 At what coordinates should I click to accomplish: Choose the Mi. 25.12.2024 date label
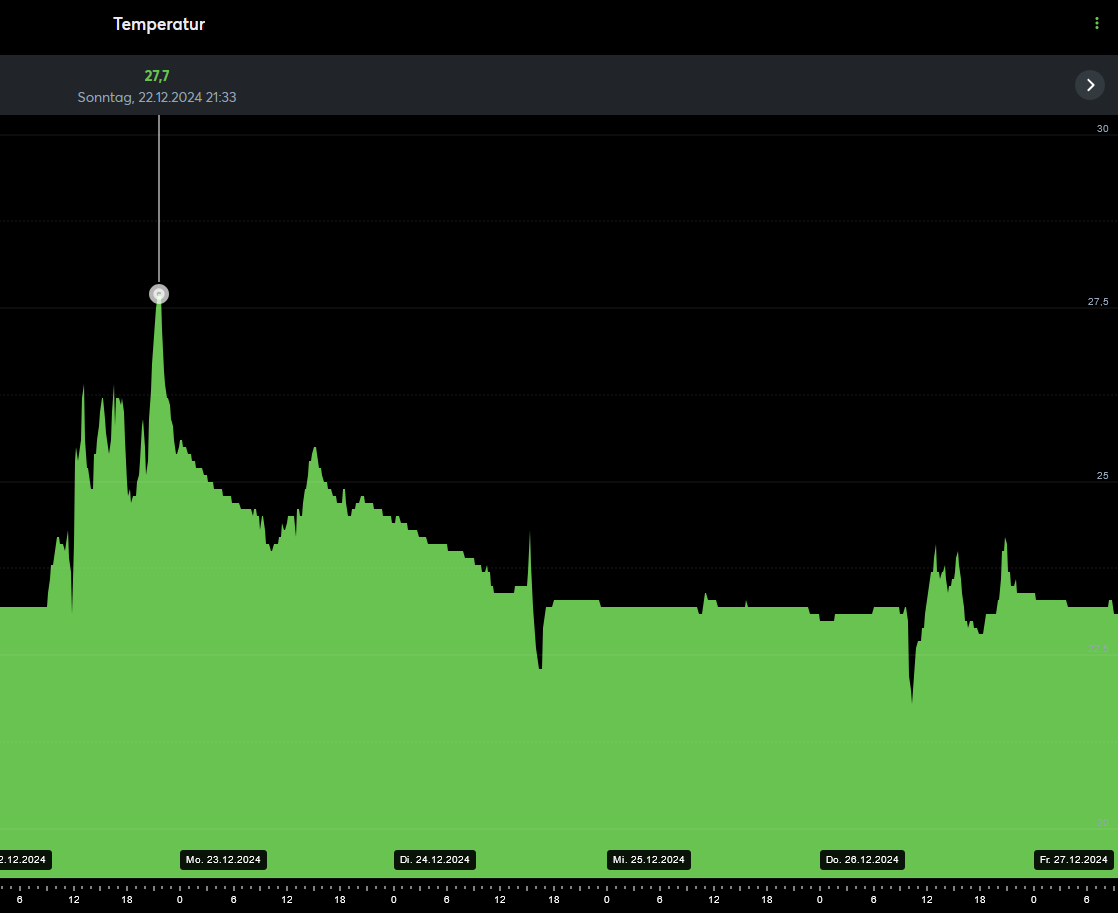(x=649, y=860)
